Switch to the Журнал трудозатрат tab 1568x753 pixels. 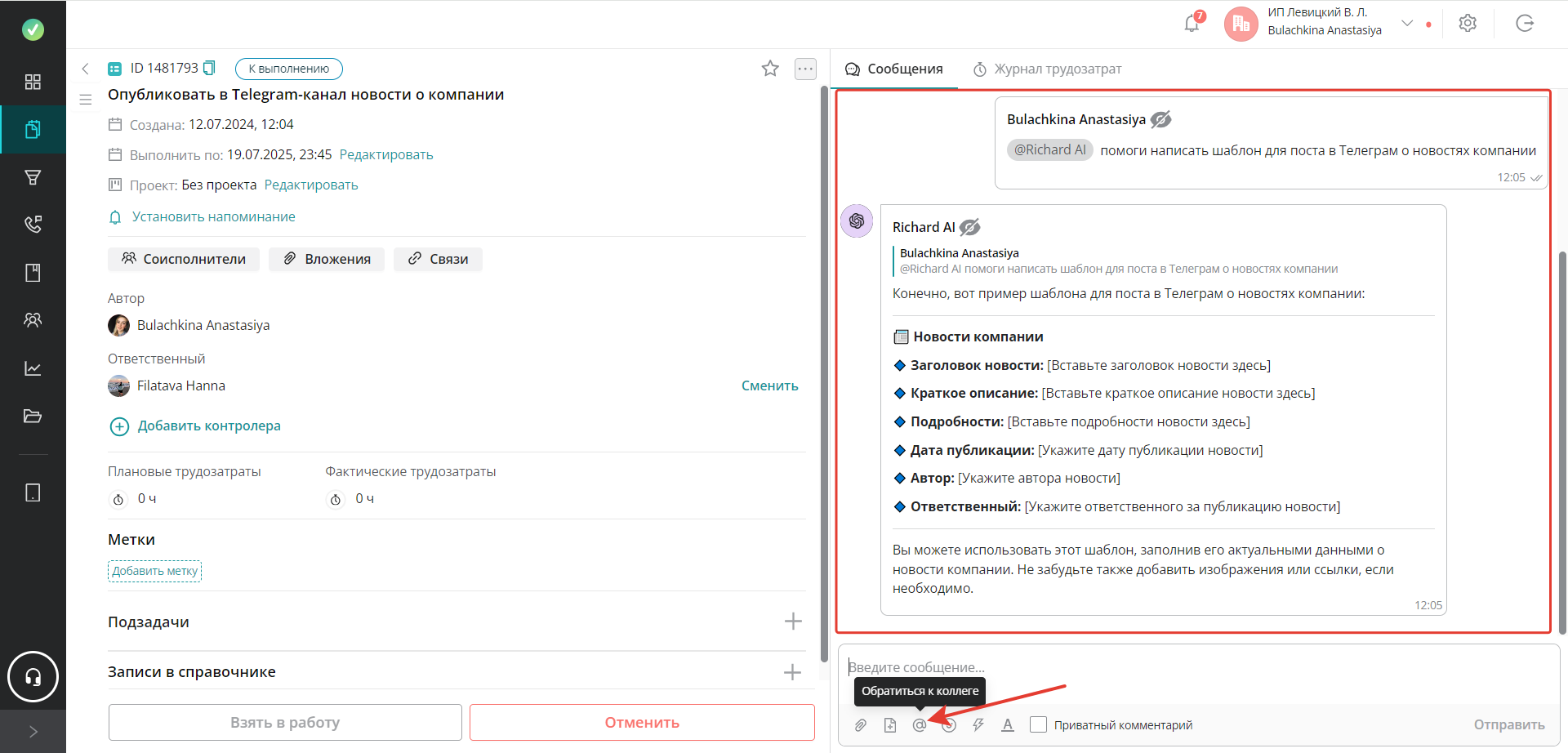1047,69
